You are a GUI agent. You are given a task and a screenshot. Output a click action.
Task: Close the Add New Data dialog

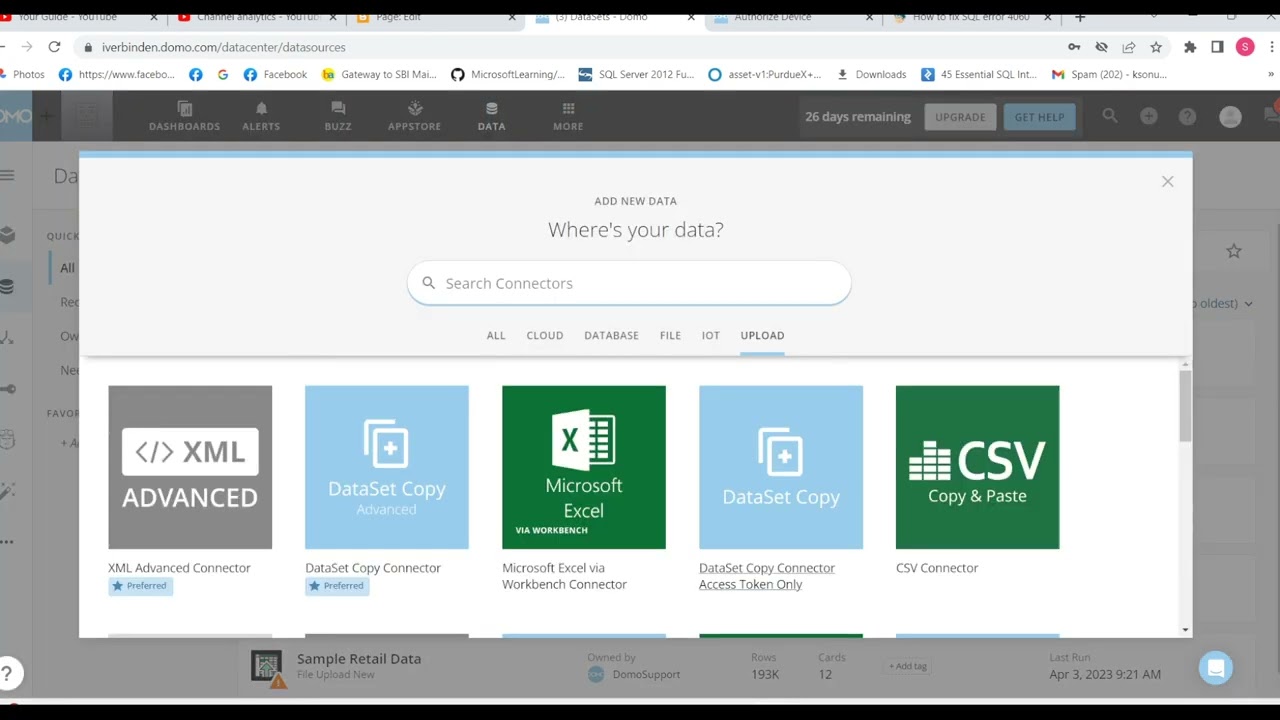click(1167, 181)
